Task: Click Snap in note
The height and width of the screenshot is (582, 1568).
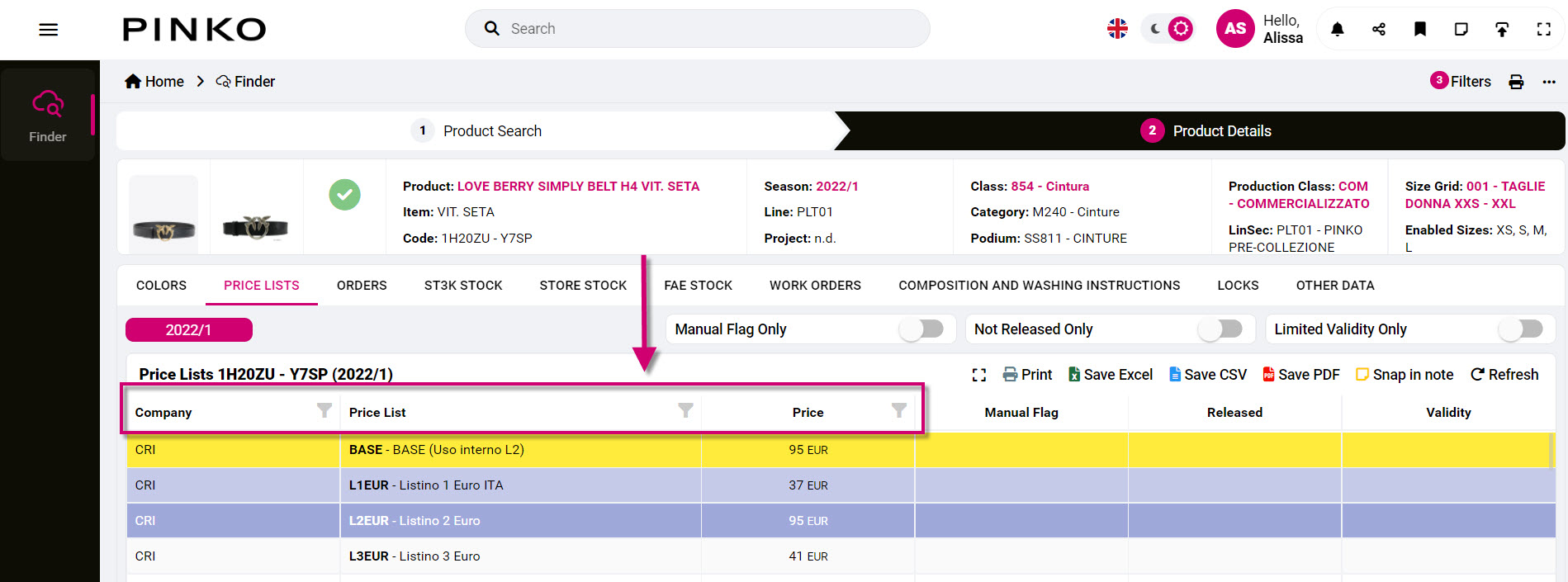Action: pos(1405,375)
